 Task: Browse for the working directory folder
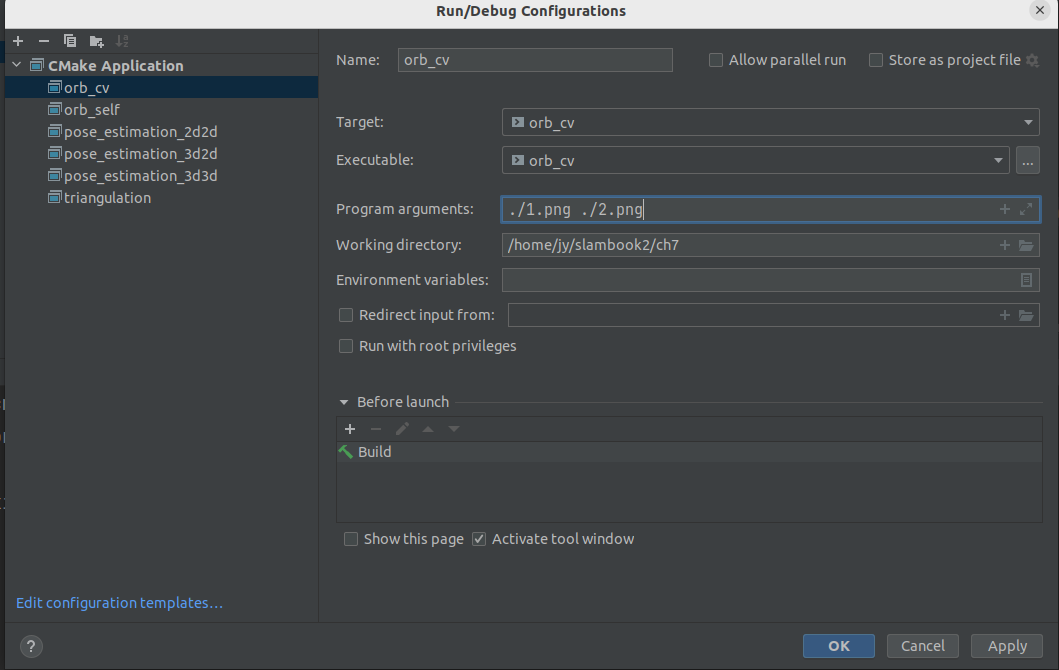[1027, 245]
